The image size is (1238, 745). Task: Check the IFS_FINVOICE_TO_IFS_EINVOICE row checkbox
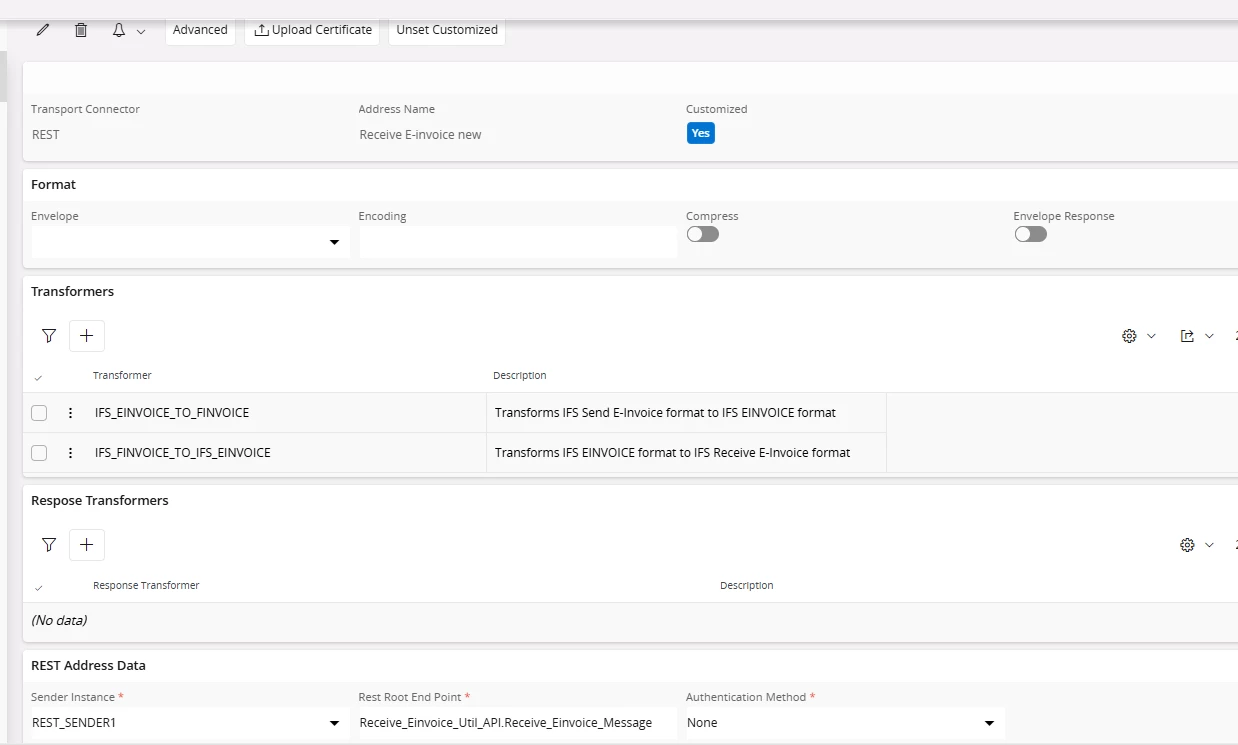pyautogui.click(x=39, y=453)
